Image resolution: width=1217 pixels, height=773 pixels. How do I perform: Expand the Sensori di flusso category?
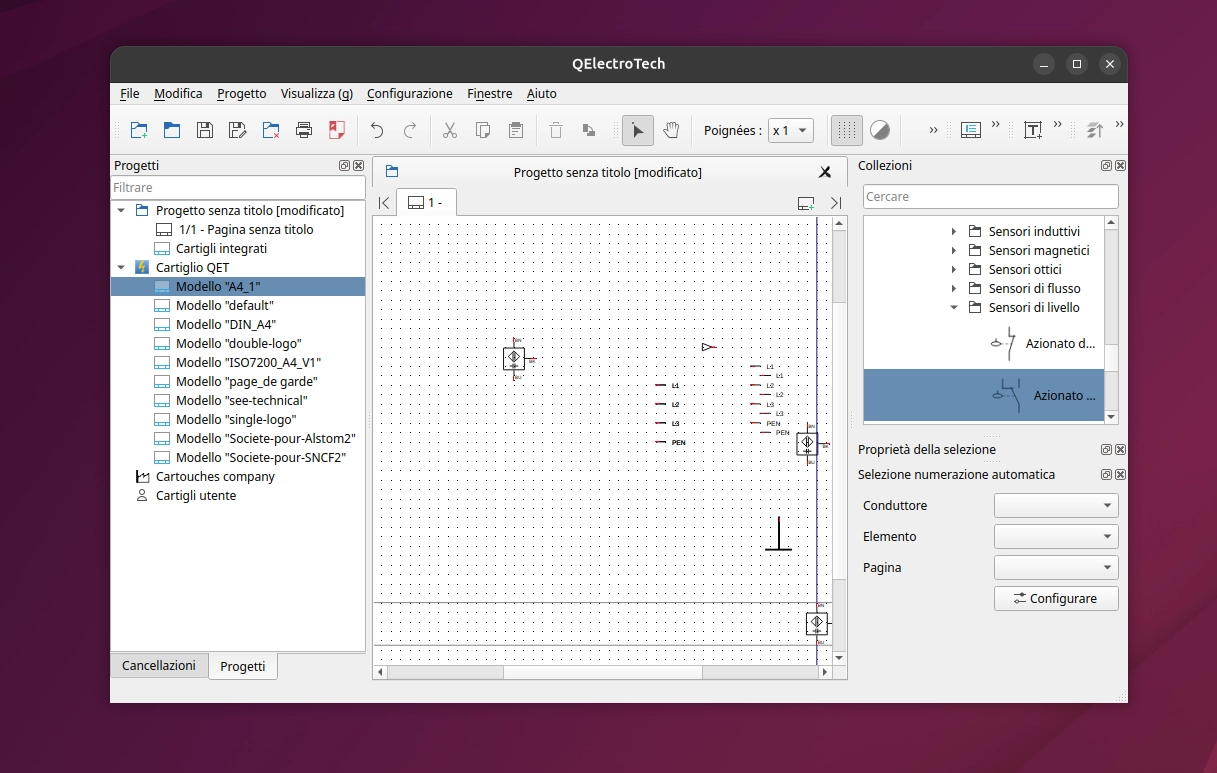(952, 288)
